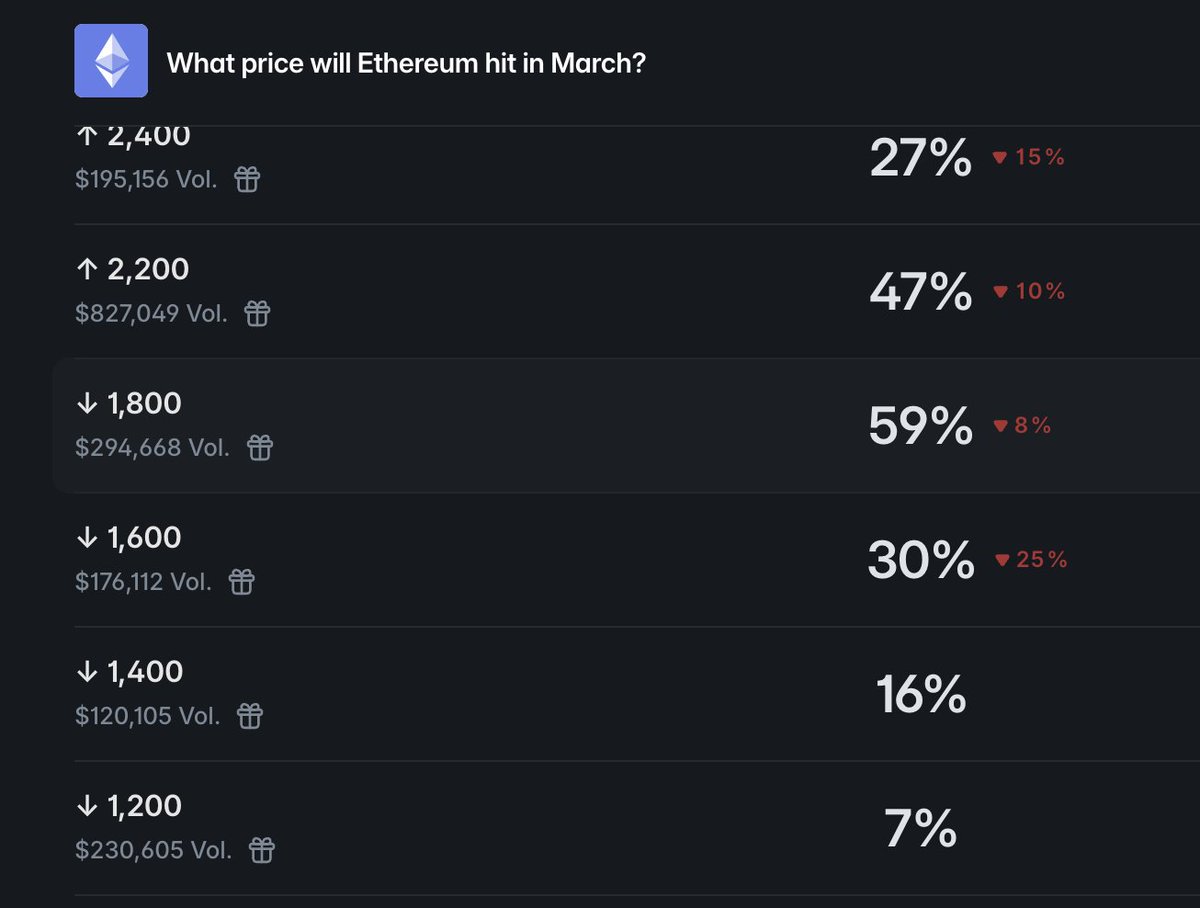Click the 30% probability value
The image size is (1200, 908).
920,560
